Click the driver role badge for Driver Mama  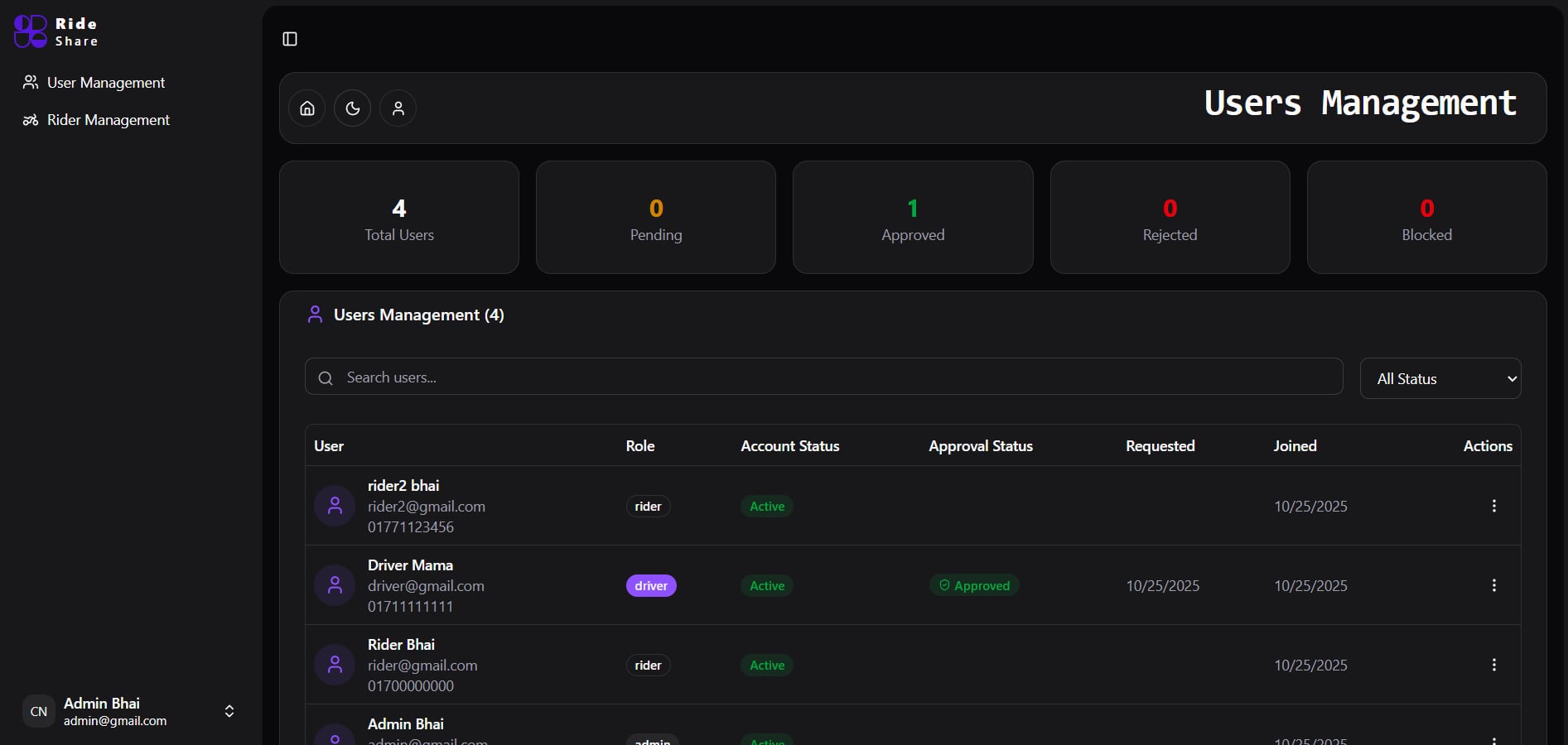coord(651,586)
